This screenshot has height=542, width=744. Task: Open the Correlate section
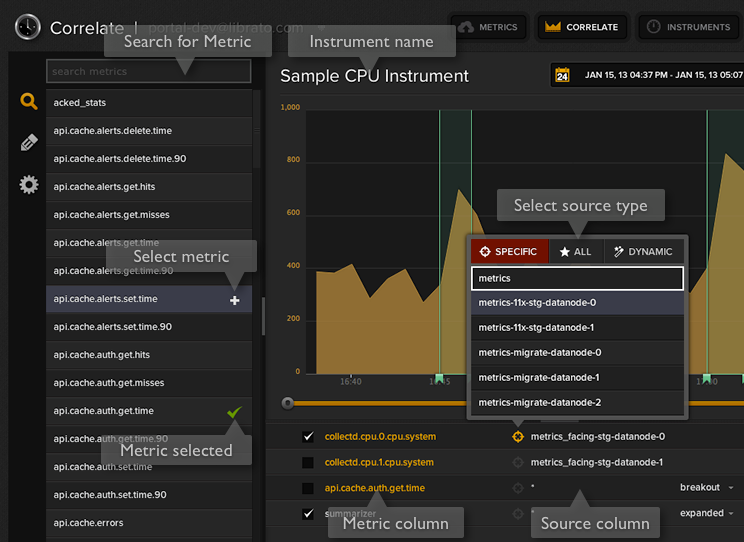point(582,27)
